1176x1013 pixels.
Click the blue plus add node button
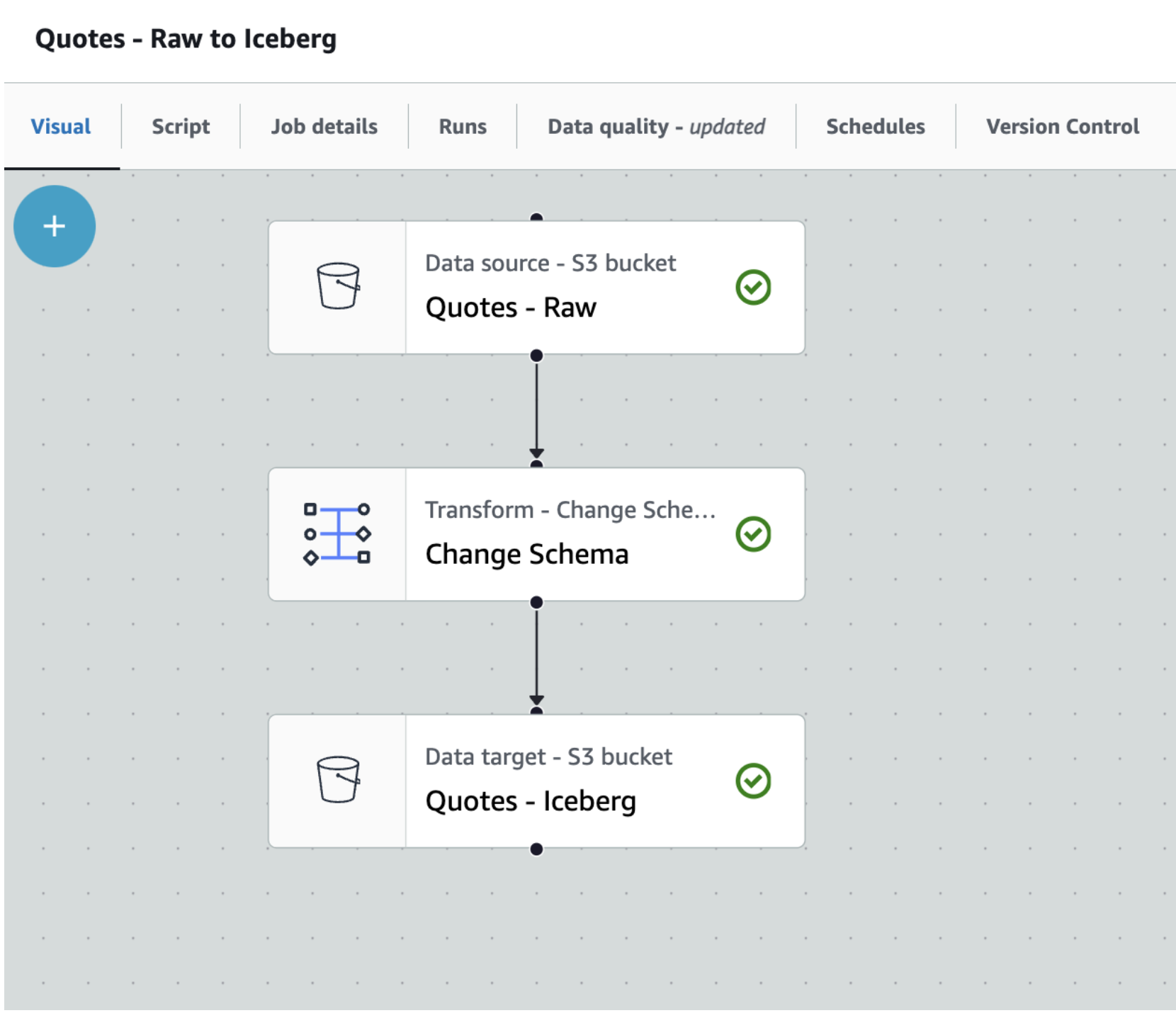55,226
